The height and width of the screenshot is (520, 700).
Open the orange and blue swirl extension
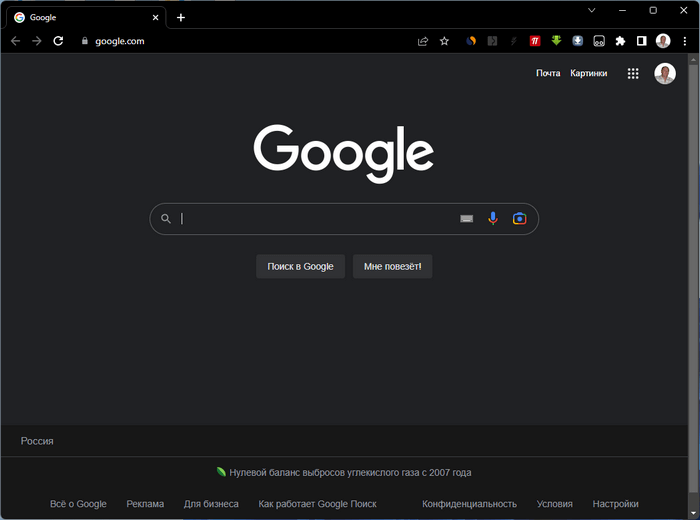pos(471,41)
